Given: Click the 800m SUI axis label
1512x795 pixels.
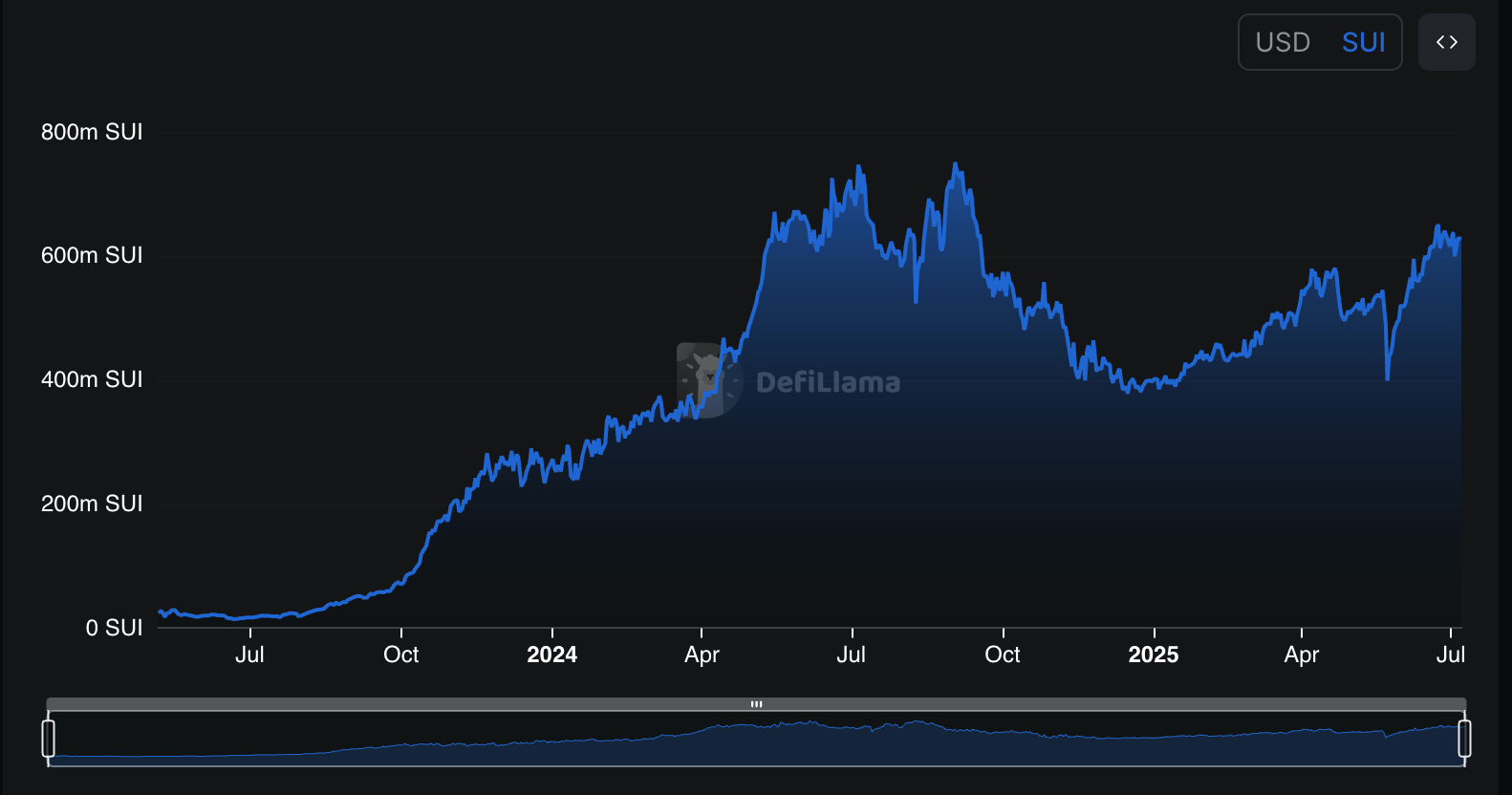Looking at the screenshot, I should pyautogui.click(x=92, y=132).
